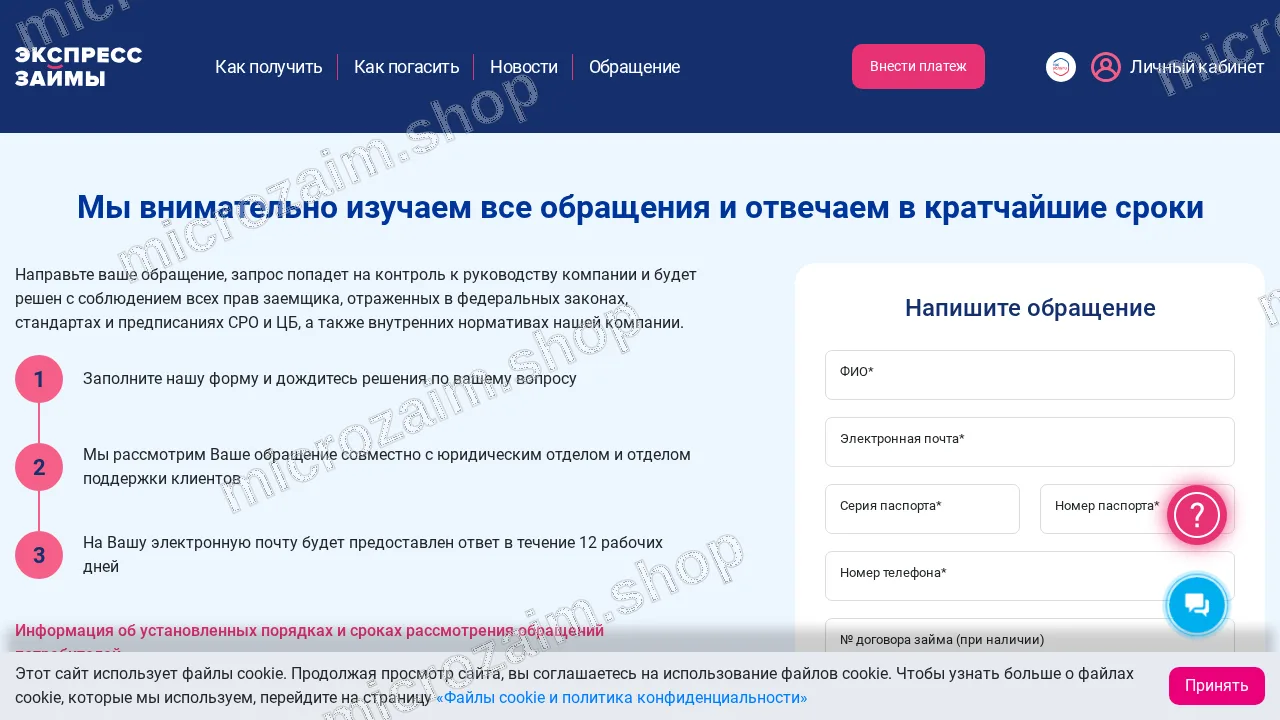
Task: Click the Напишите обращение form heading
Action: point(1030,308)
